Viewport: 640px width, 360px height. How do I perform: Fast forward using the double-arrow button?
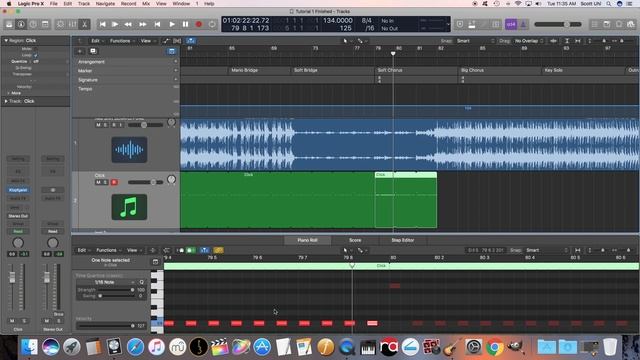143,24
